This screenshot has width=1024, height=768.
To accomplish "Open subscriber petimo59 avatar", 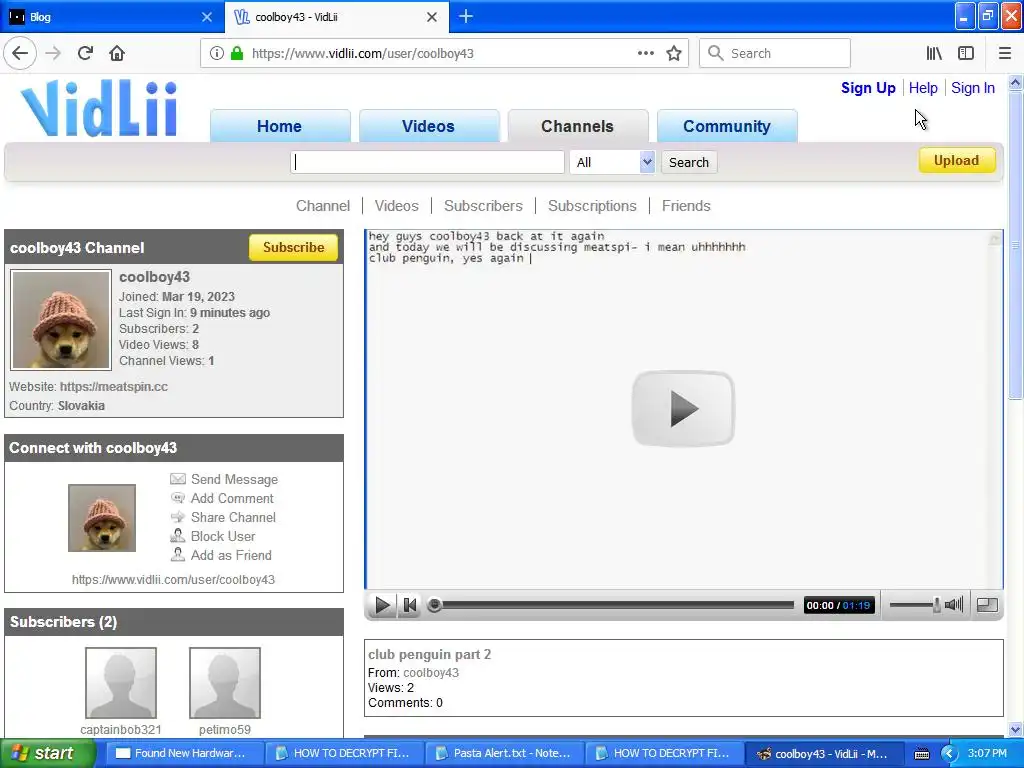I will 225,683.
